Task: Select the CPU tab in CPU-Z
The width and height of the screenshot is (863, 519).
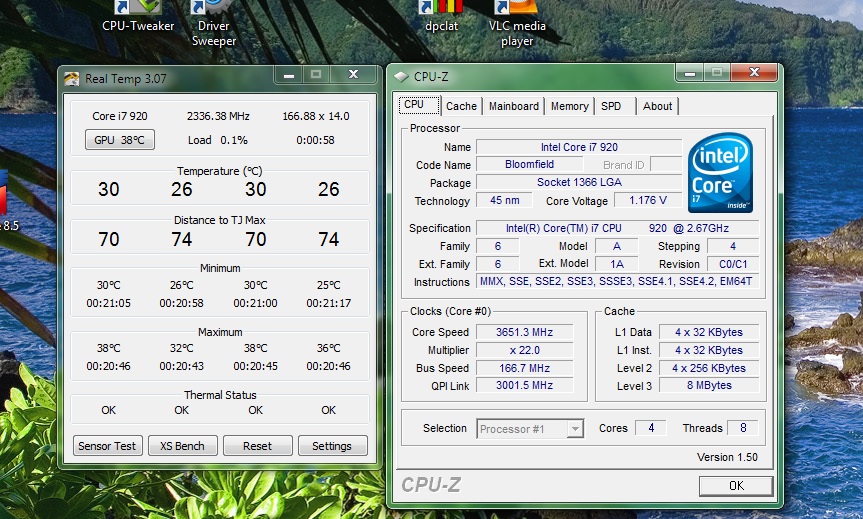Action: [x=419, y=105]
